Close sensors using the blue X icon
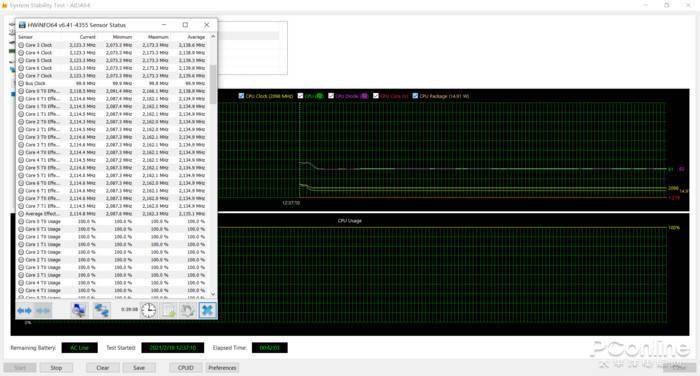700x376 pixels. pyautogui.click(x=207, y=310)
